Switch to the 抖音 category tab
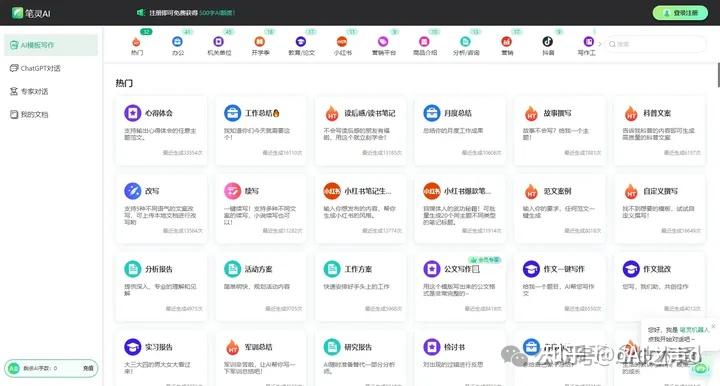 548,45
